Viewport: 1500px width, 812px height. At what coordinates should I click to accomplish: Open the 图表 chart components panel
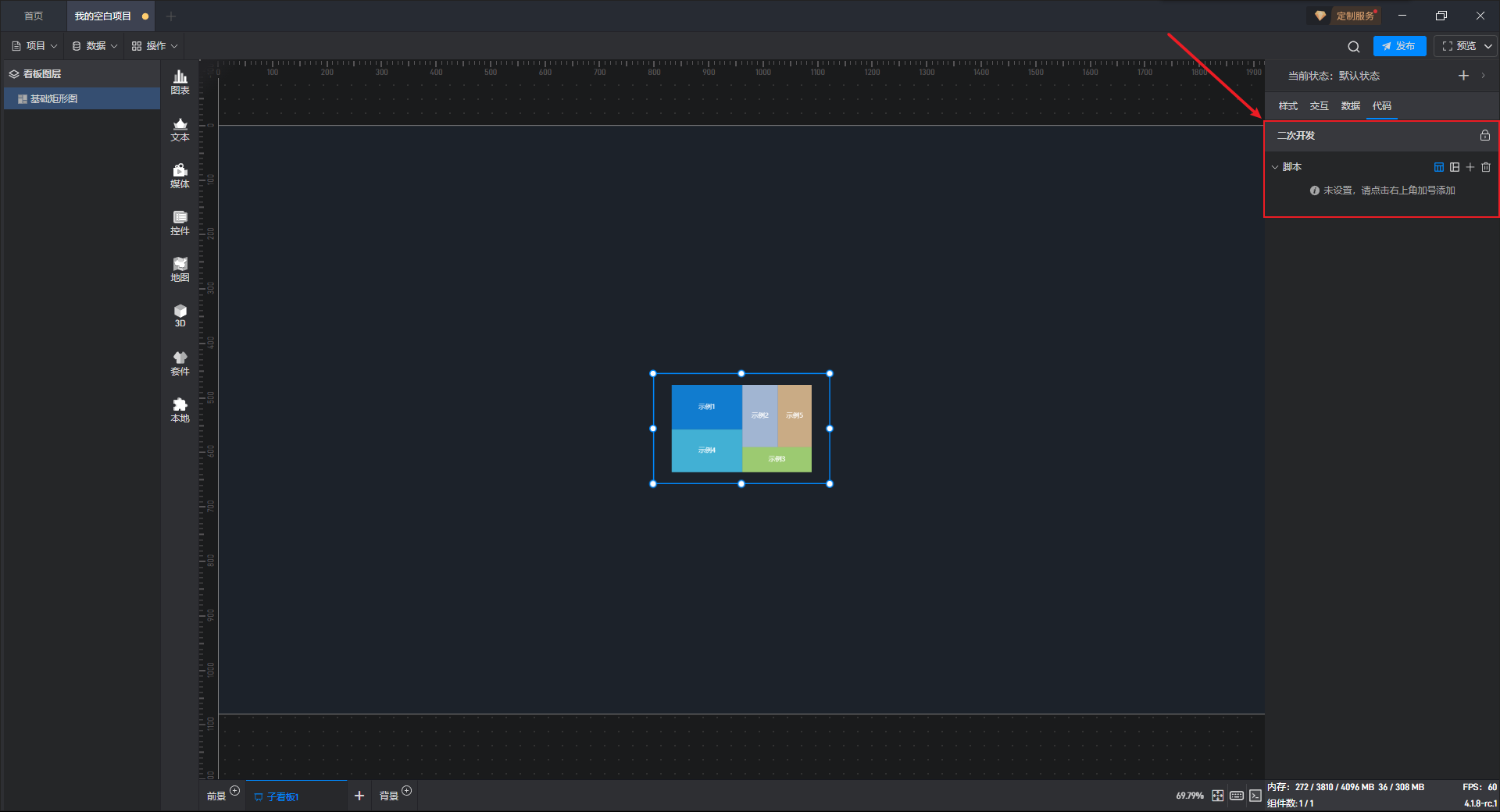point(180,81)
